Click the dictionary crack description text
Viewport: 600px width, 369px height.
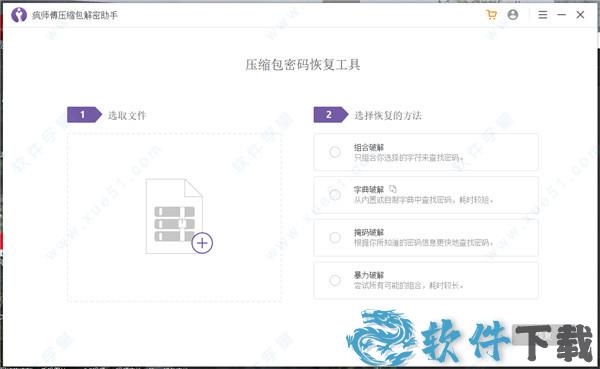[424, 199]
